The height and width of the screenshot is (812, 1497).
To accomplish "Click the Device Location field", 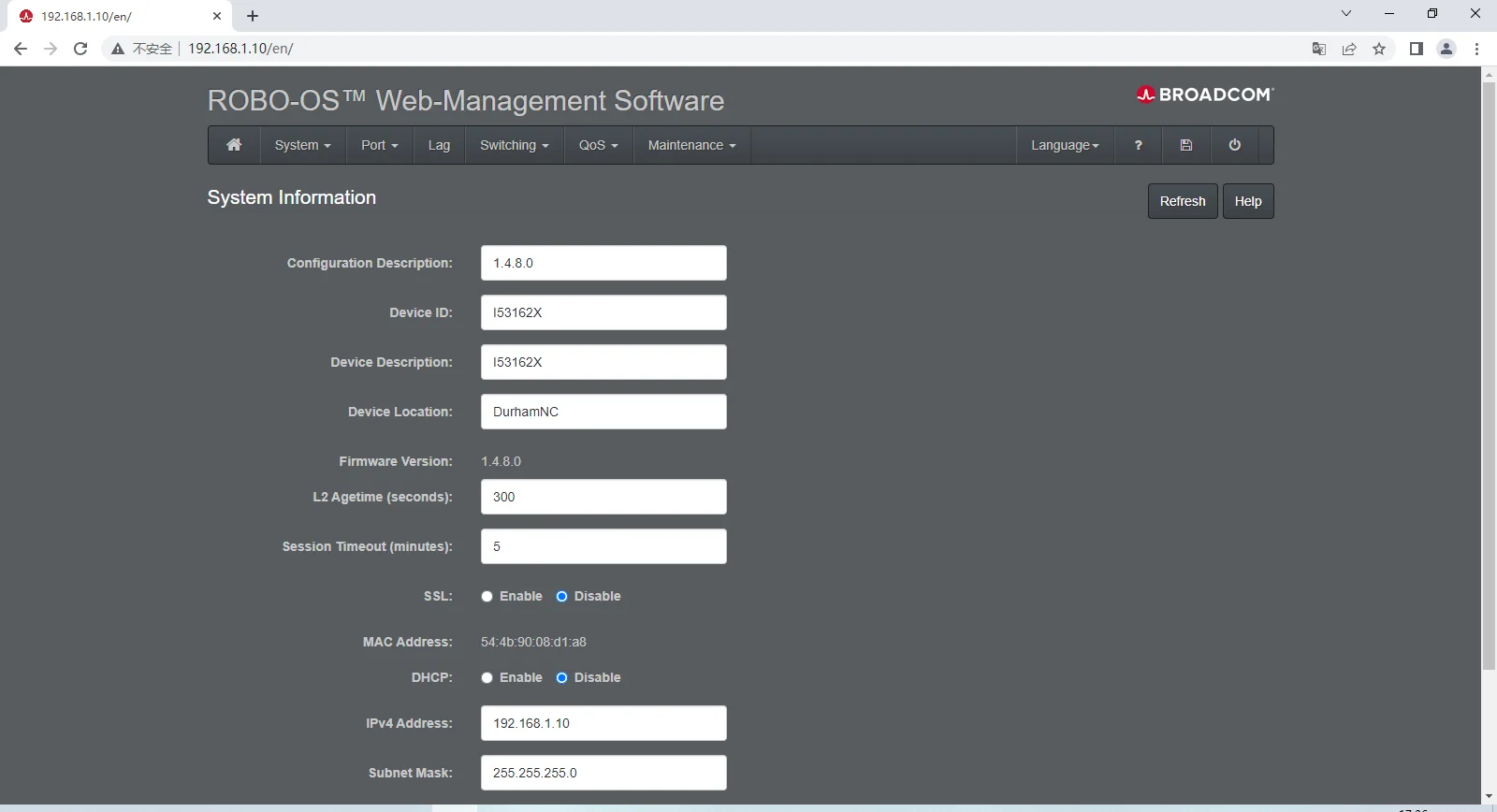I will click(603, 412).
